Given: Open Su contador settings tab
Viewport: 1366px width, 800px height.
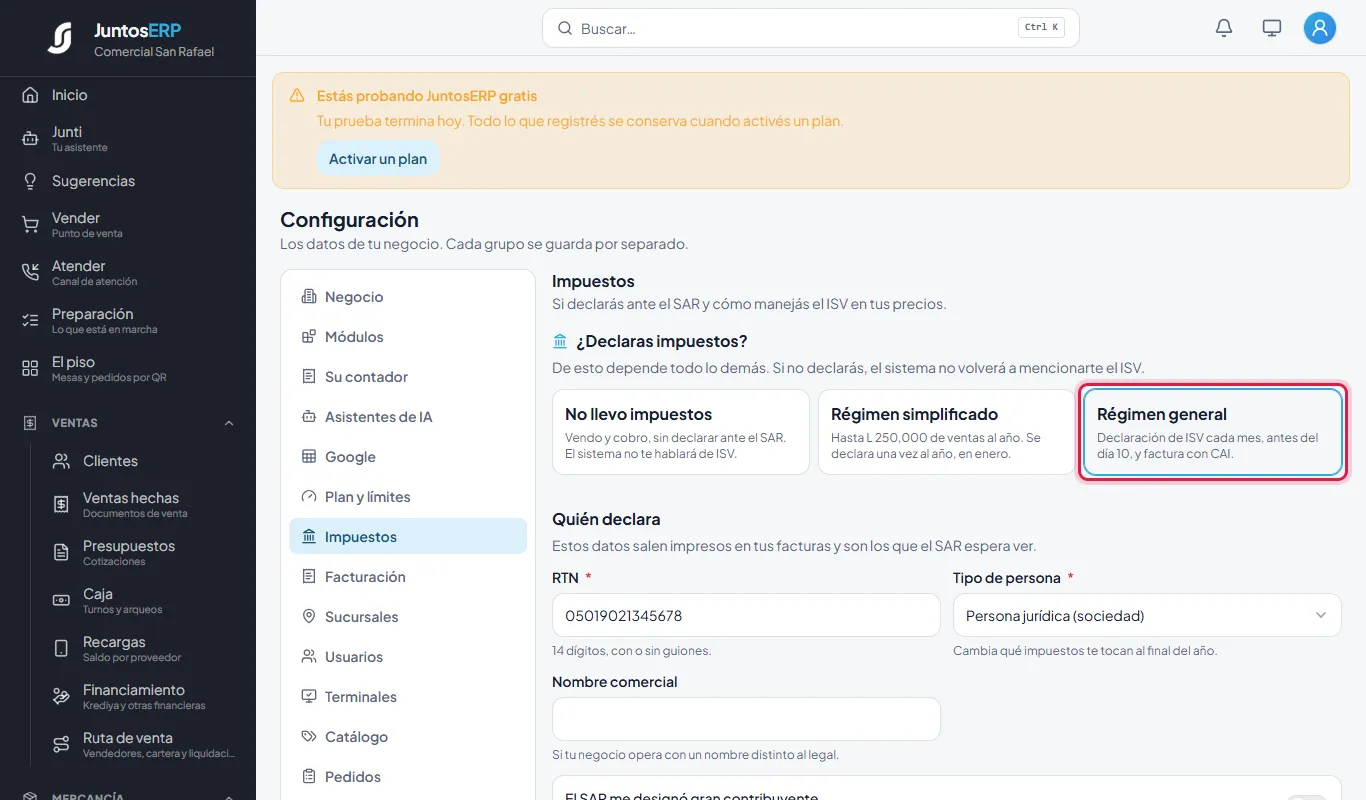Looking at the screenshot, I should (408, 377).
